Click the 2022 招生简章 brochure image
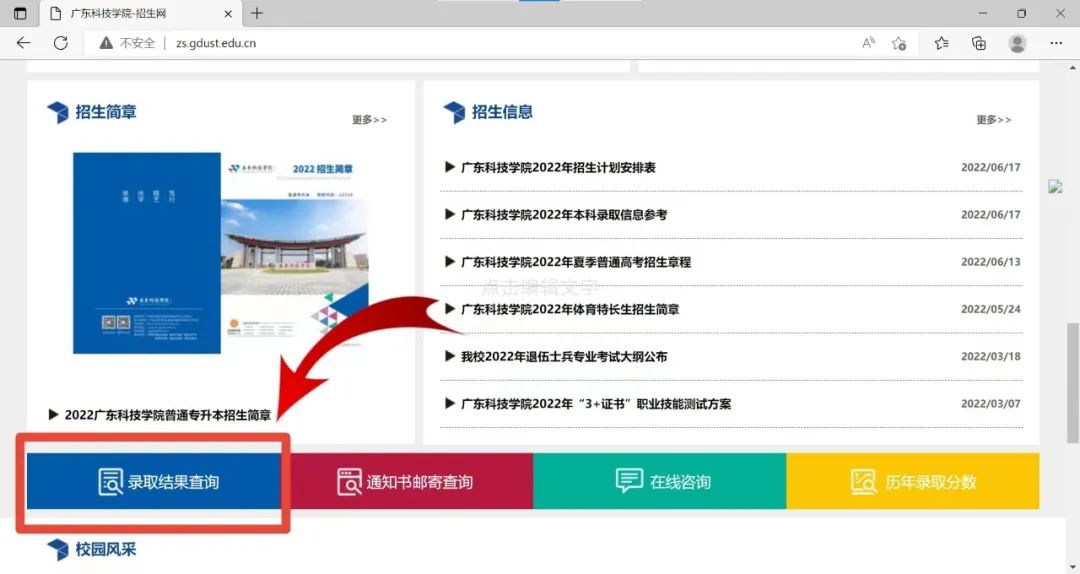The image size is (1080, 574). (221, 253)
